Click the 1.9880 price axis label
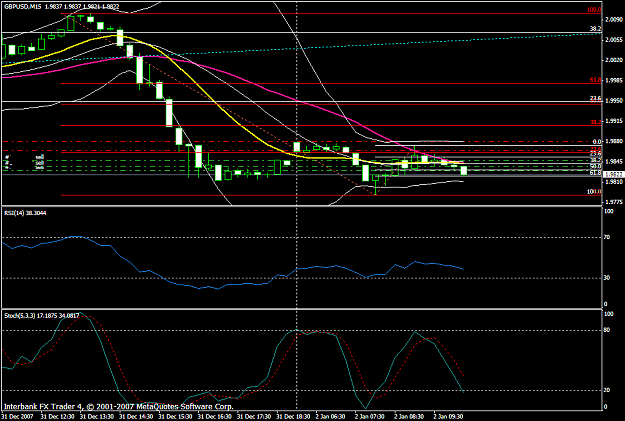This screenshot has height=421, width=625. pos(614,141)
